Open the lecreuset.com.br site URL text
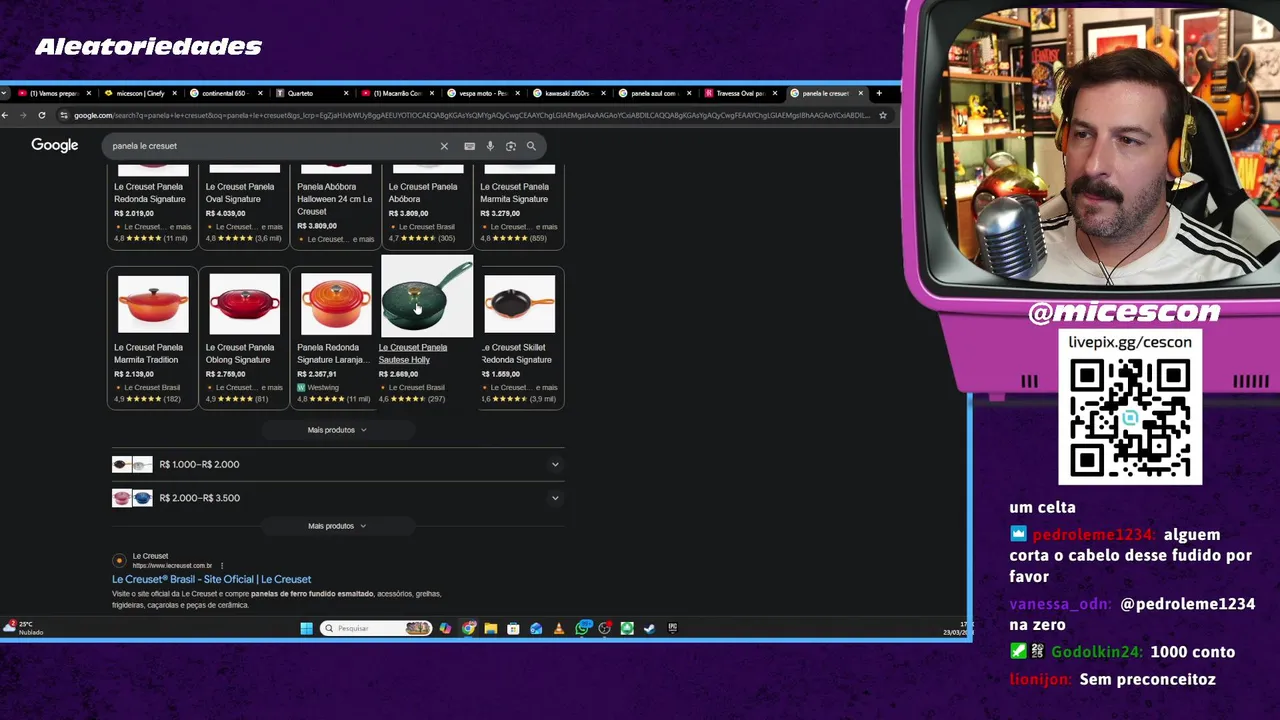Image resolution: width=1280 pixels, height=720 pixels. click(x=172, y=566)
